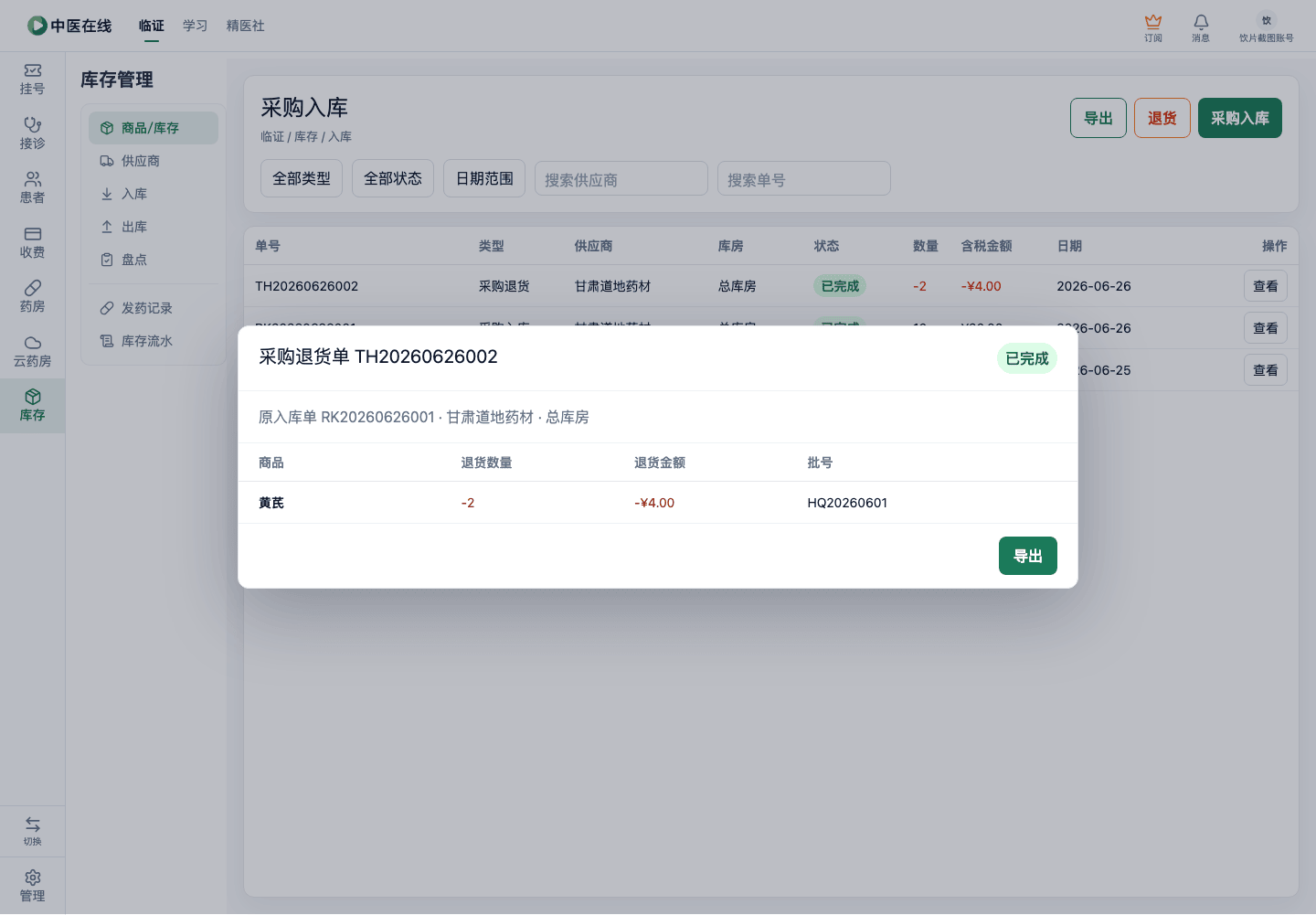Click 查看 for order TH20260626002
Viewport: 1316px width, 915px height.
pos(1266,286)
